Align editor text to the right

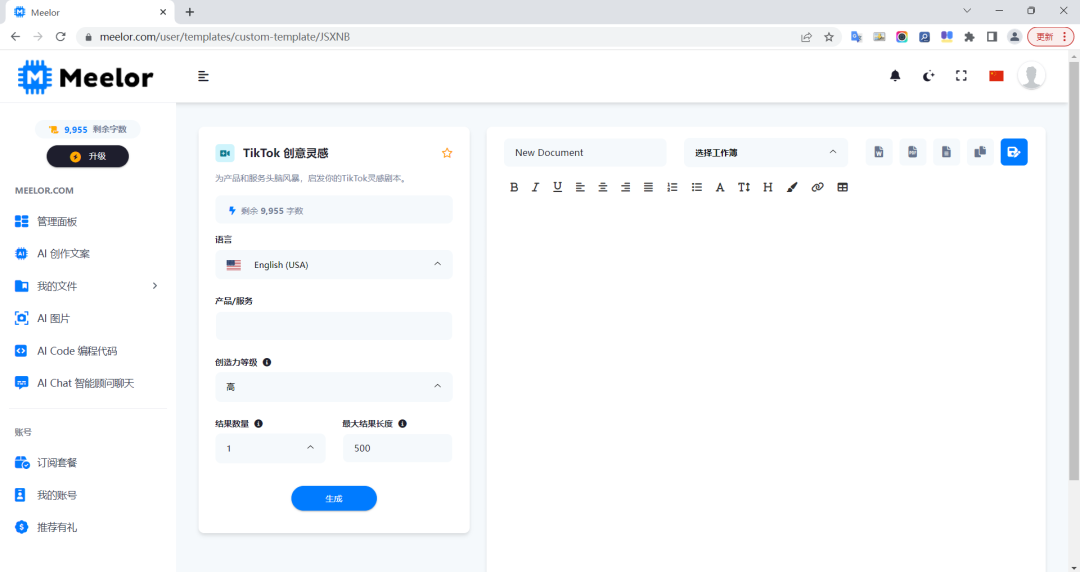(x=625, y=187)
